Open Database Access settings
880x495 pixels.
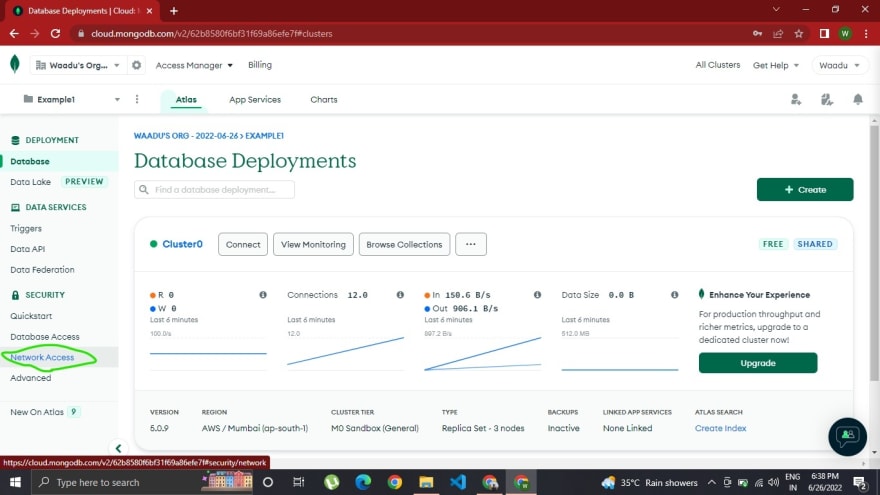(45, 337)
